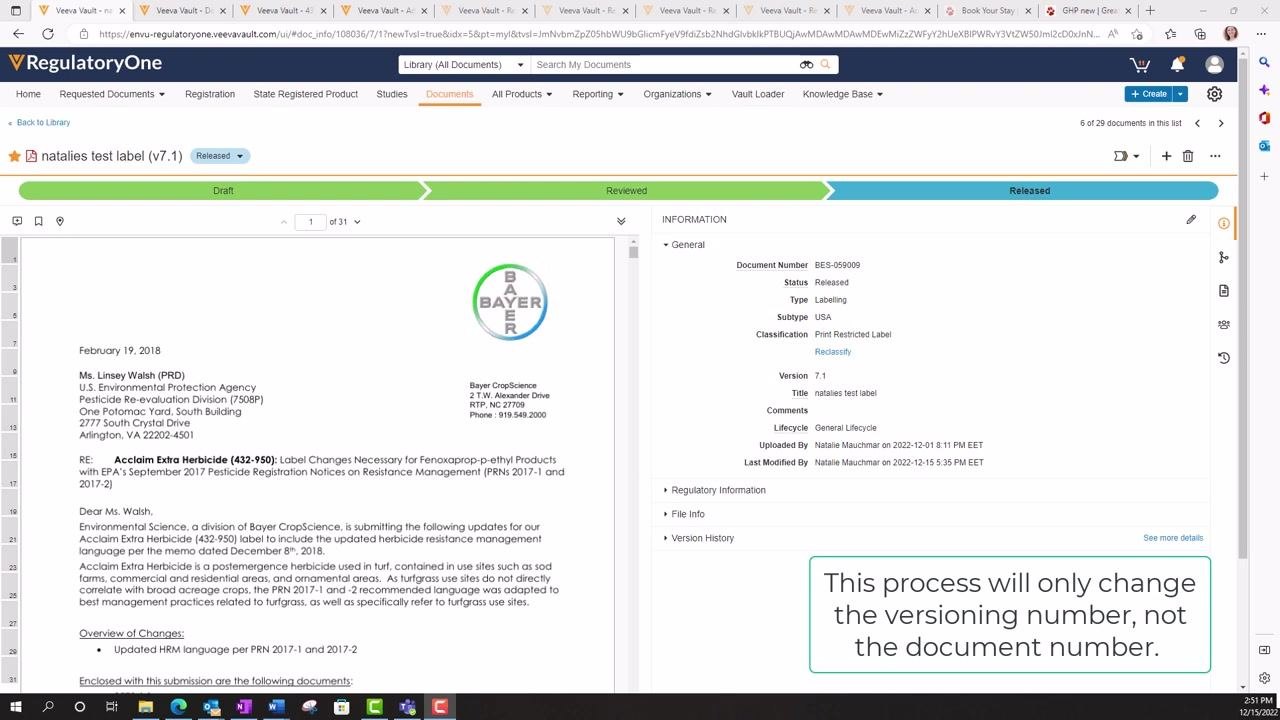Collapse viewer toolbar with double chevron
This screenshot has height=720, width=1280.
click(x=621, y=221)
